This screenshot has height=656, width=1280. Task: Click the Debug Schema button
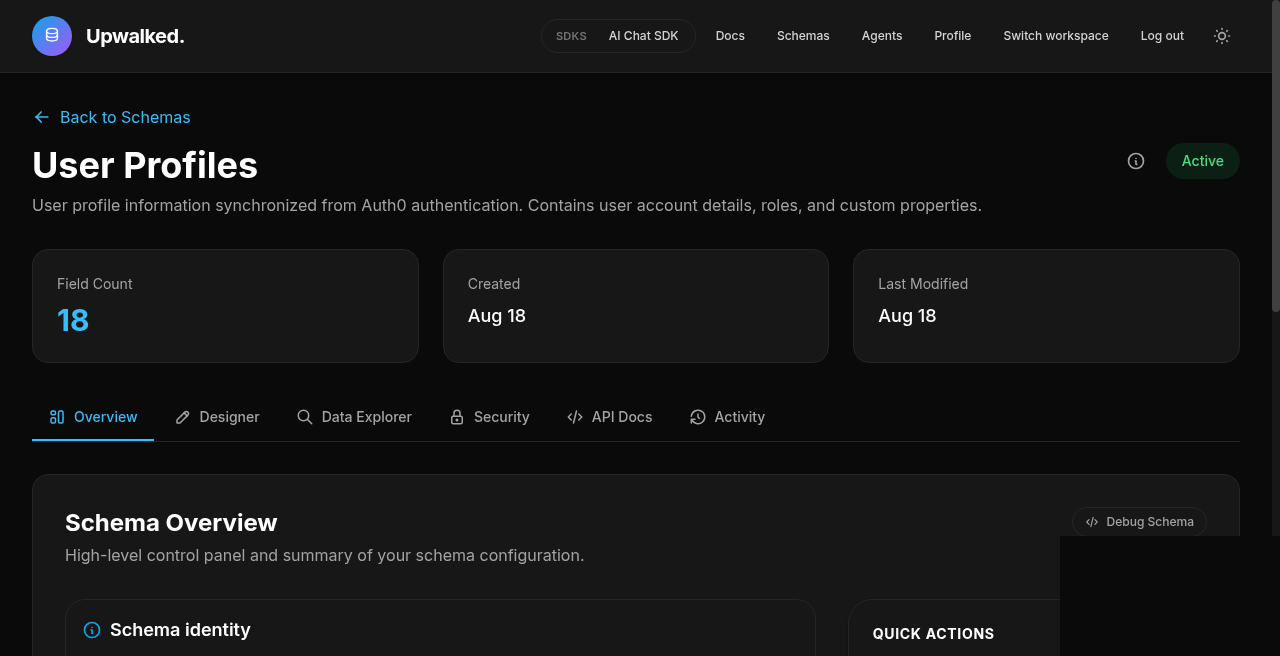click(1139, 522)
